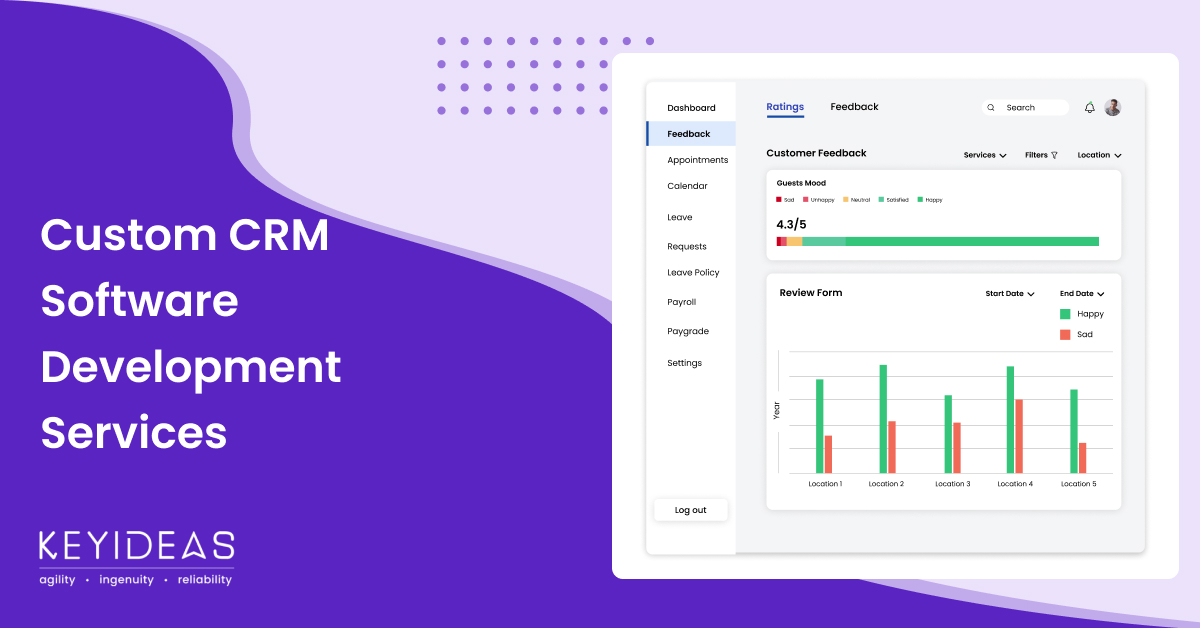Click the Filters funnel icon
This screenshot has height=628, width=1200.
1055,155
